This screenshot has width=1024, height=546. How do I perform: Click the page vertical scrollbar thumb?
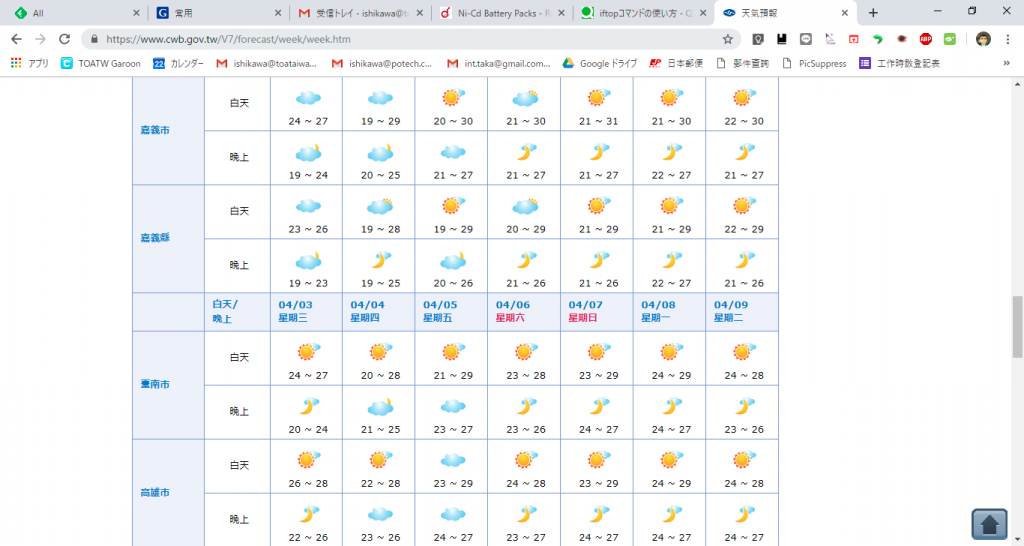[1017, 327]
